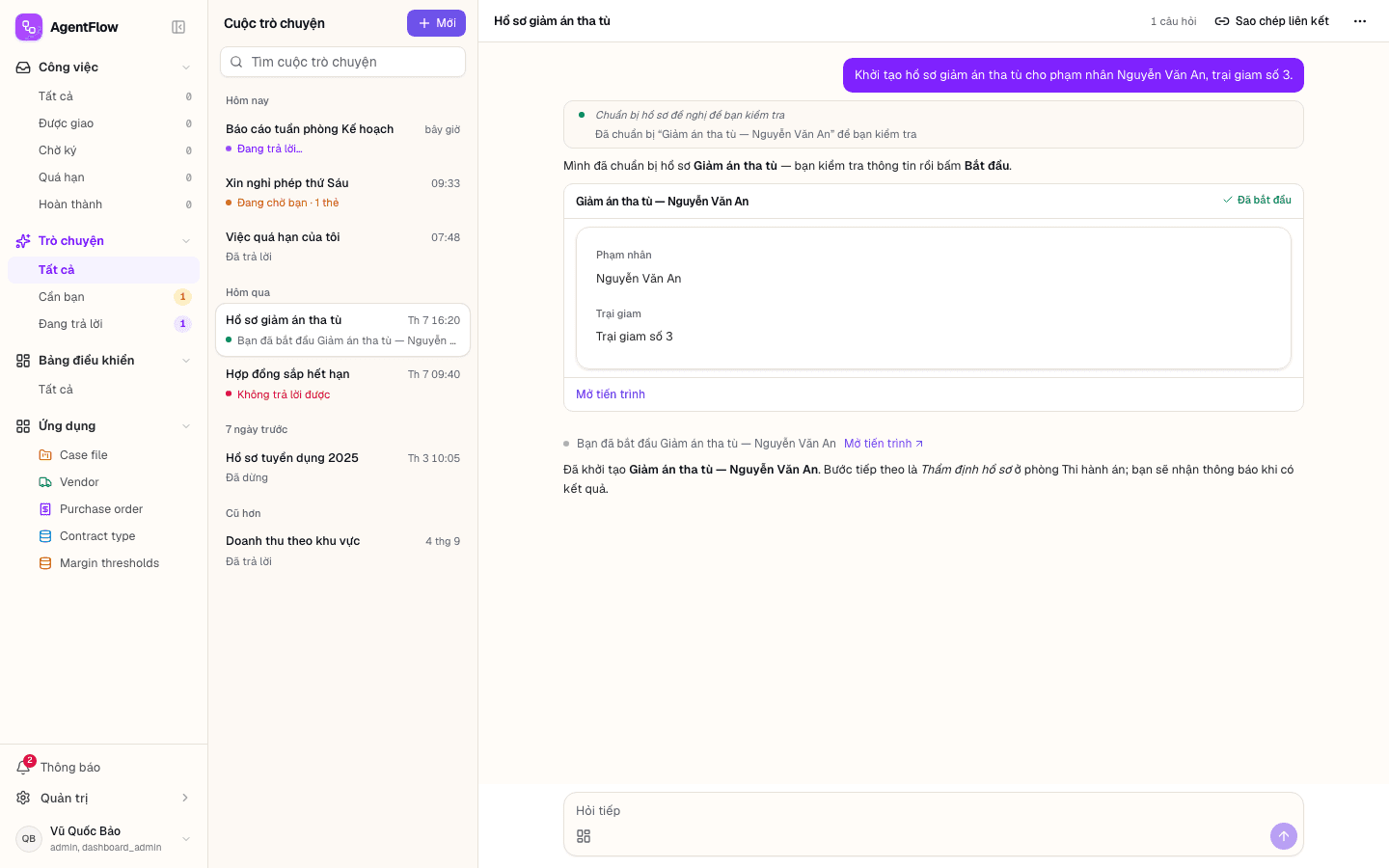Click Sao chép liên kết button
Viewport: 1389px width, 868px height.
[x=1271, y=21]
